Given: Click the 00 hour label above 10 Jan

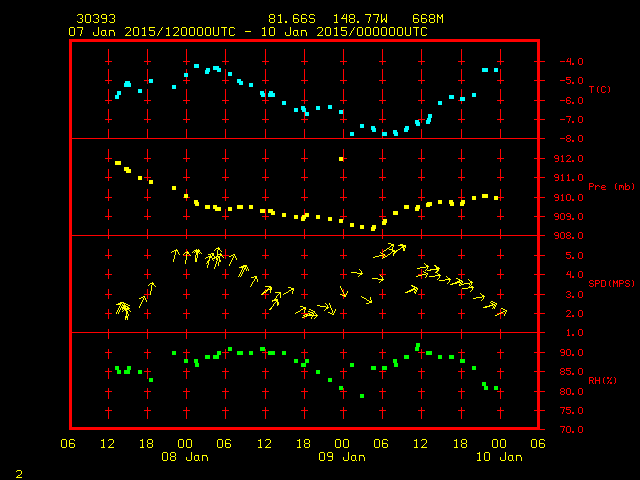Looking at the screenshot, I should 499,444.
